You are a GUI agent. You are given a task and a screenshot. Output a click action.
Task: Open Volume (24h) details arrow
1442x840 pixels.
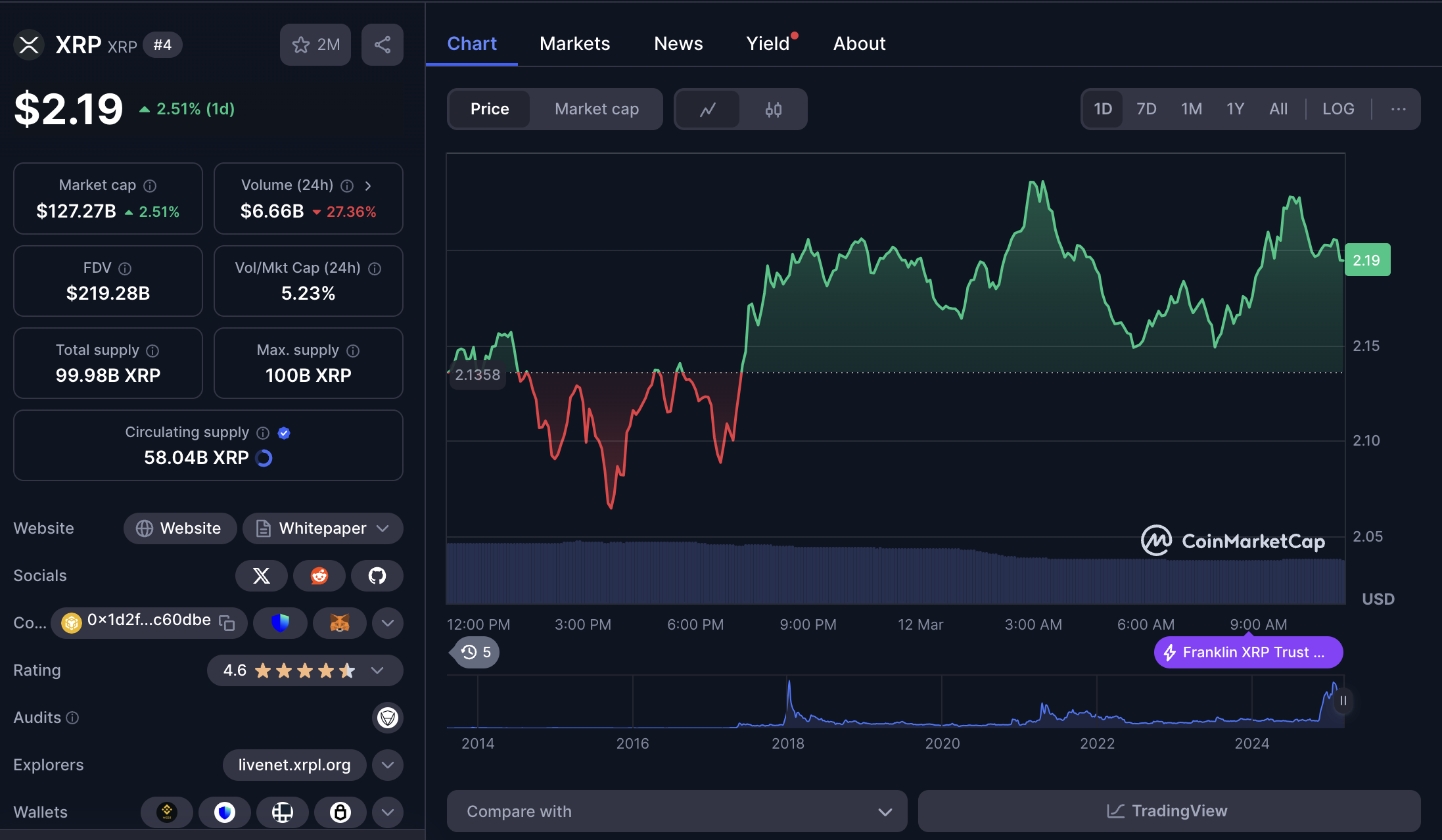[x=368, y=186]
